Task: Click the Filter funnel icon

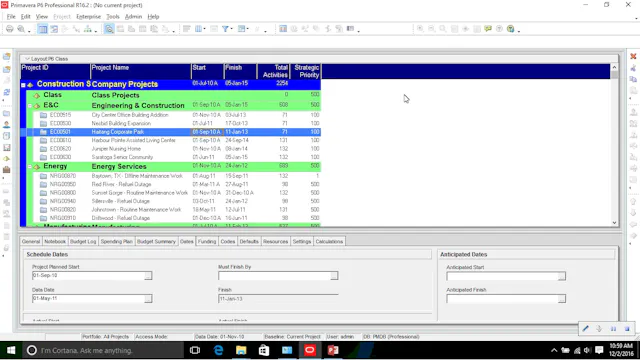Action: (225, 29)
